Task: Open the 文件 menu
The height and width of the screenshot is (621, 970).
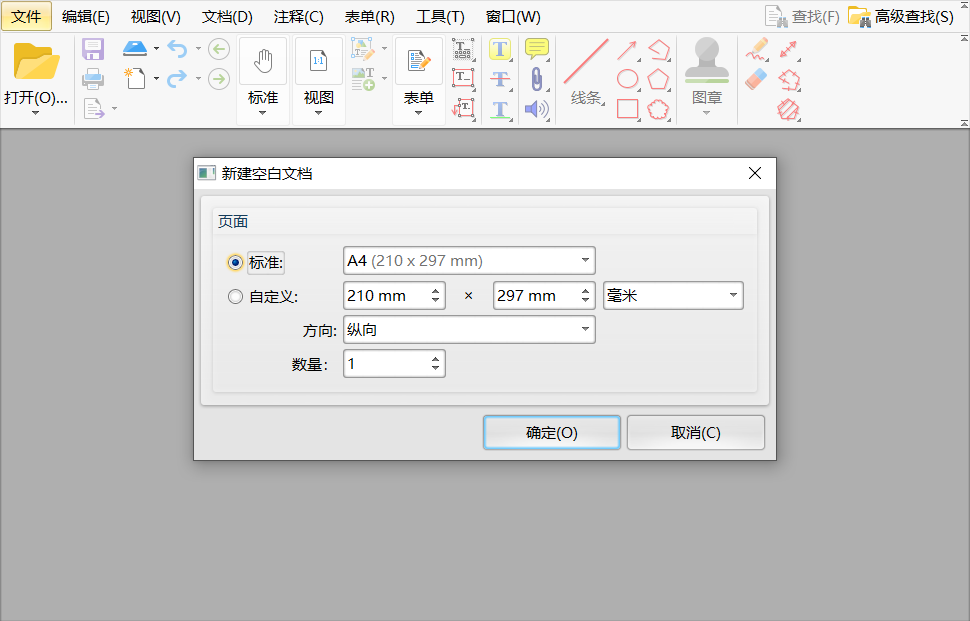Action: click(x=27, y=17)
